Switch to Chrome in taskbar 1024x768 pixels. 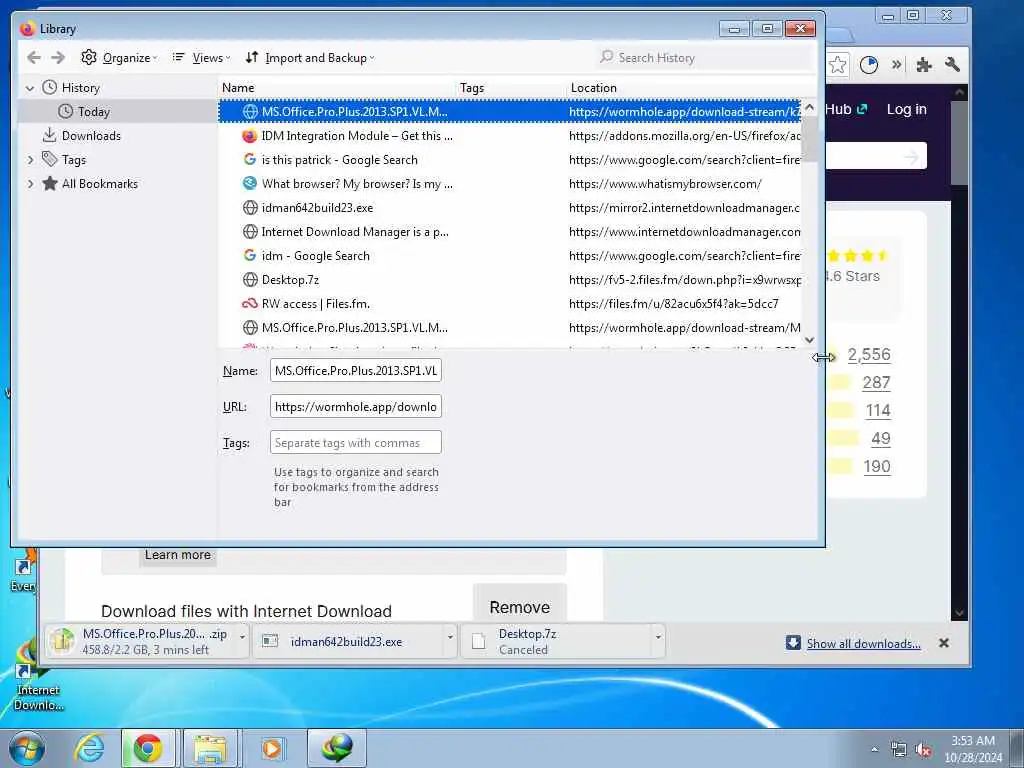tap(148, 748)
